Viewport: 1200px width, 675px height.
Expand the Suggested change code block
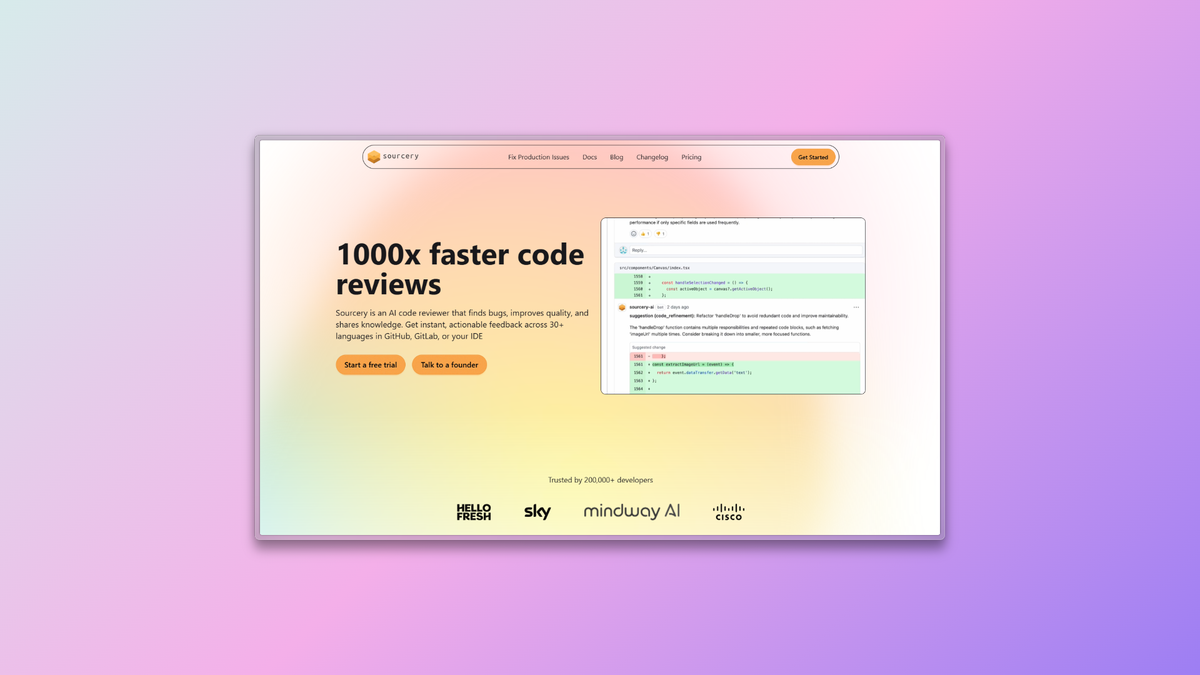click(648, 347)
